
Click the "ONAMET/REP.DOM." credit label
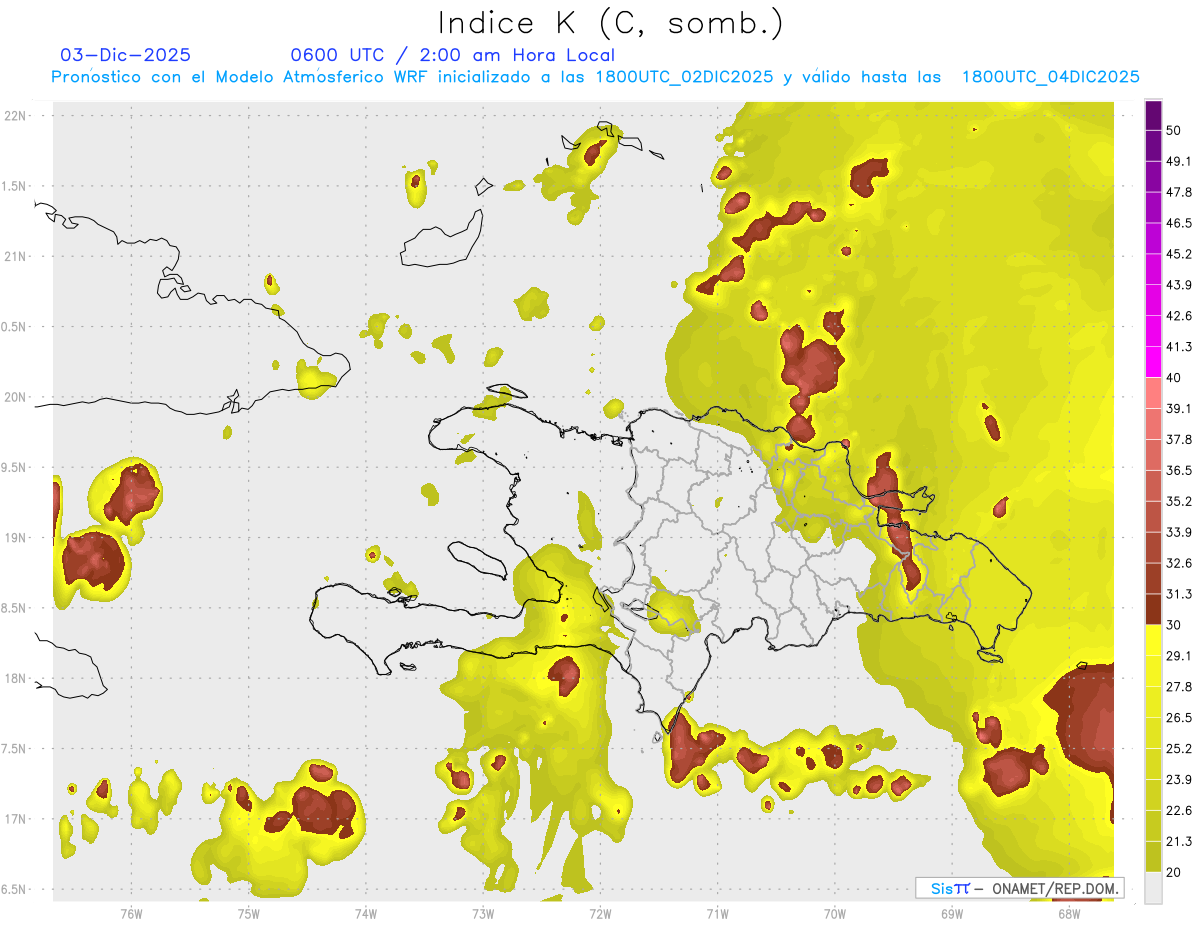tap(1055, 888)
